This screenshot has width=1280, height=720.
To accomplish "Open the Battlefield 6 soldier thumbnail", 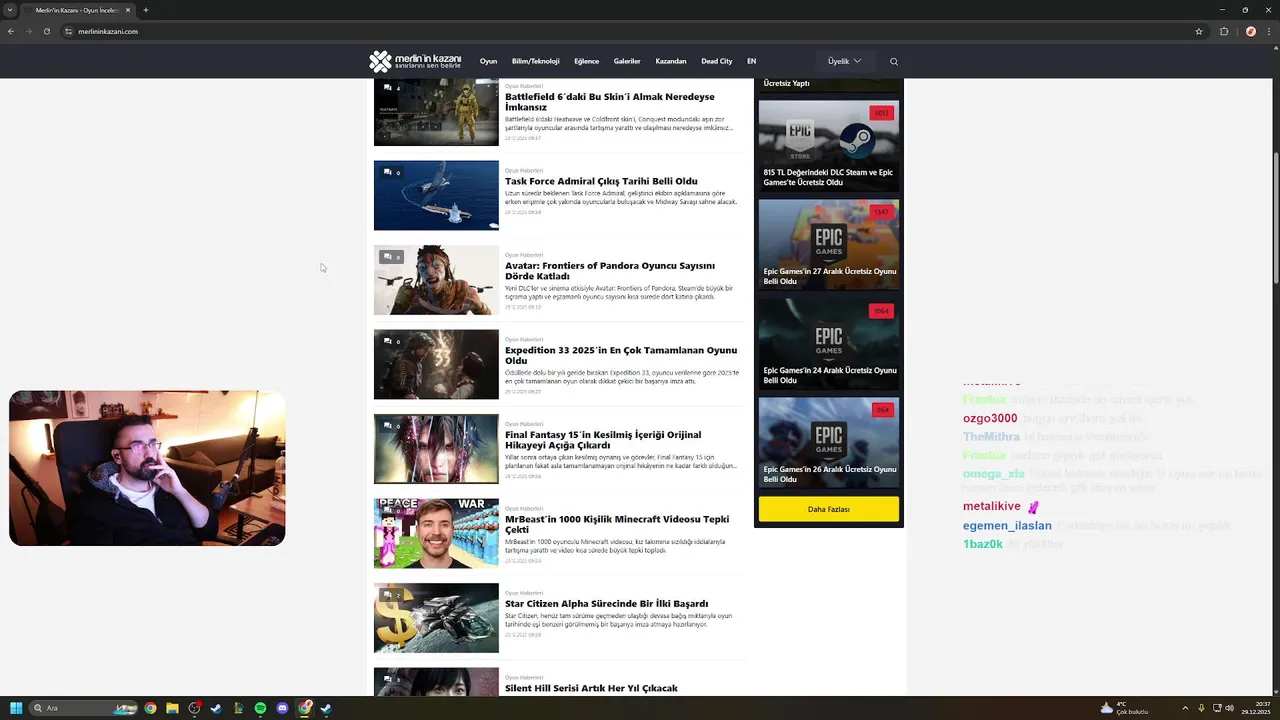I will [436, 112].
